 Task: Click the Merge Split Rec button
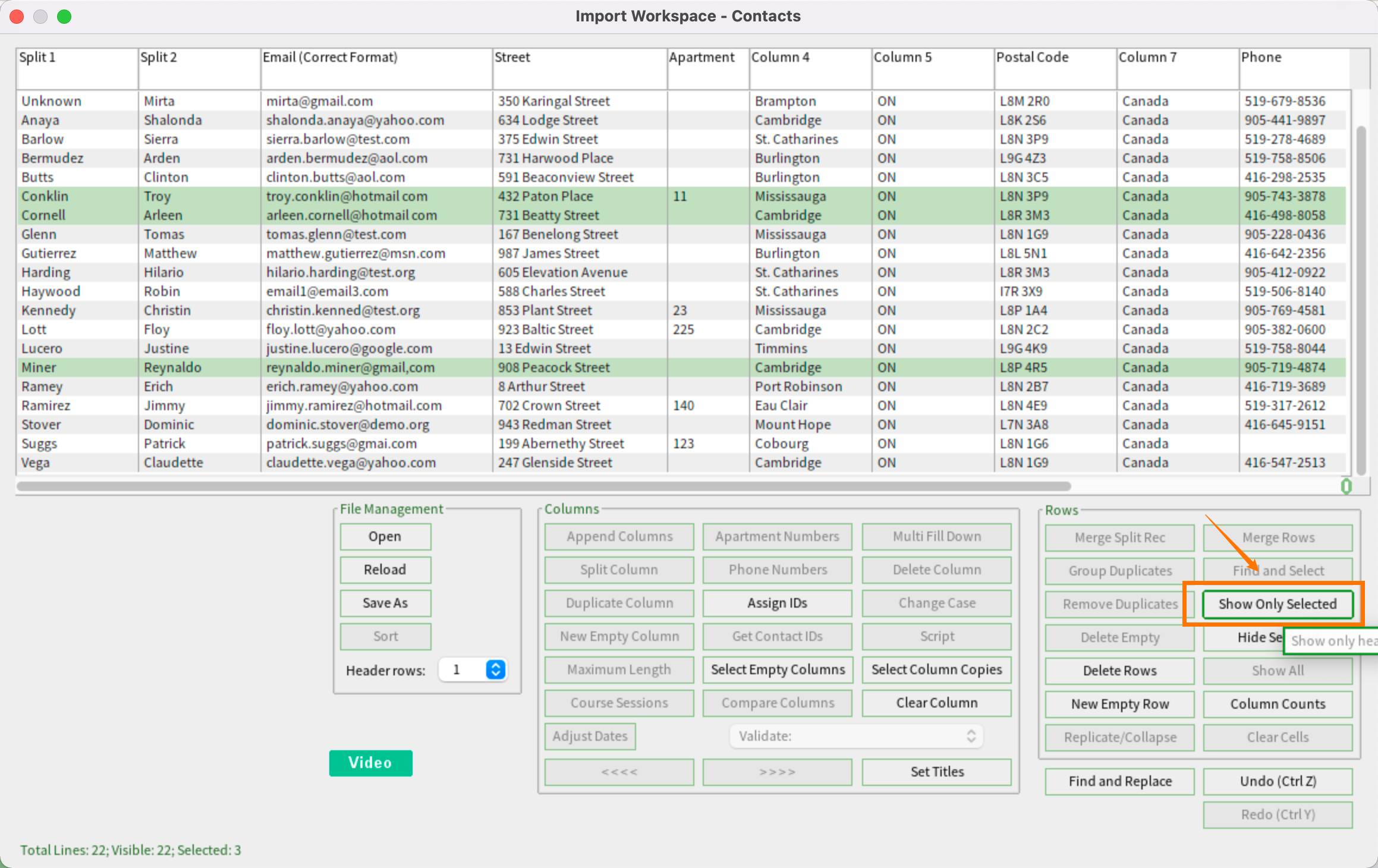coord(1119,537)
